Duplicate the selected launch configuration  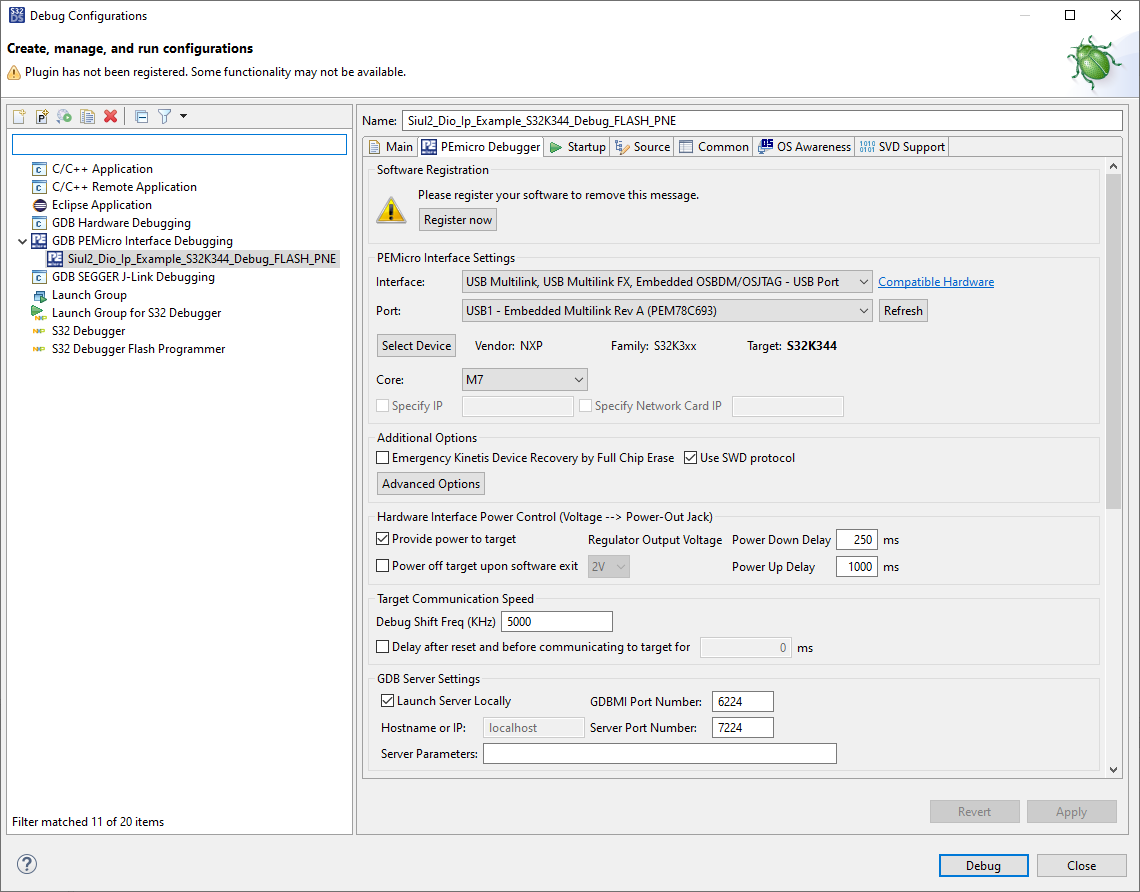click(86, 116)
